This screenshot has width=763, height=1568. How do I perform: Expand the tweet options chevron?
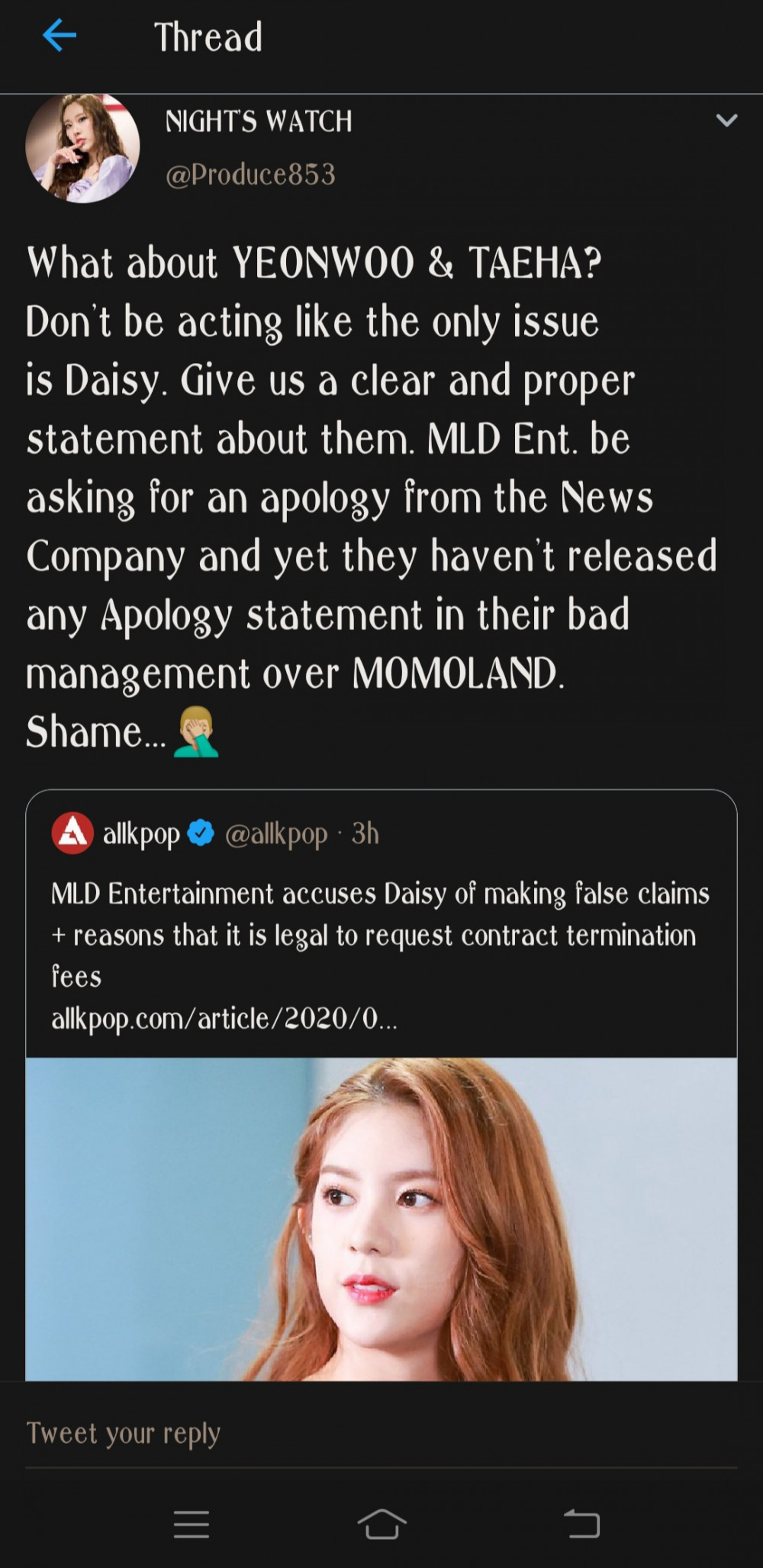click(x=726, y=120)
